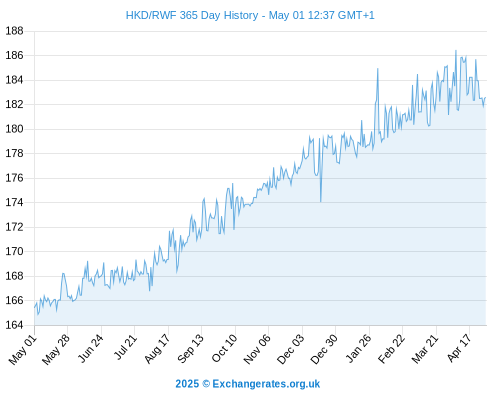Click the 176 y-axis value label

click(14, 178)
